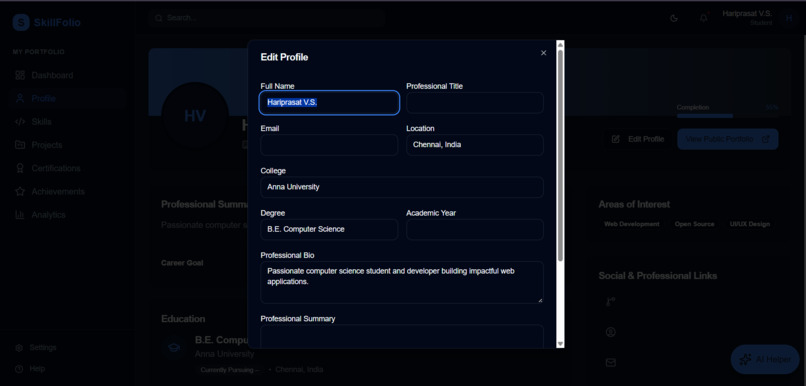Go to Skills in the sidebar
This screenshot has width=806, height=386.
click(x=67, y=122)
